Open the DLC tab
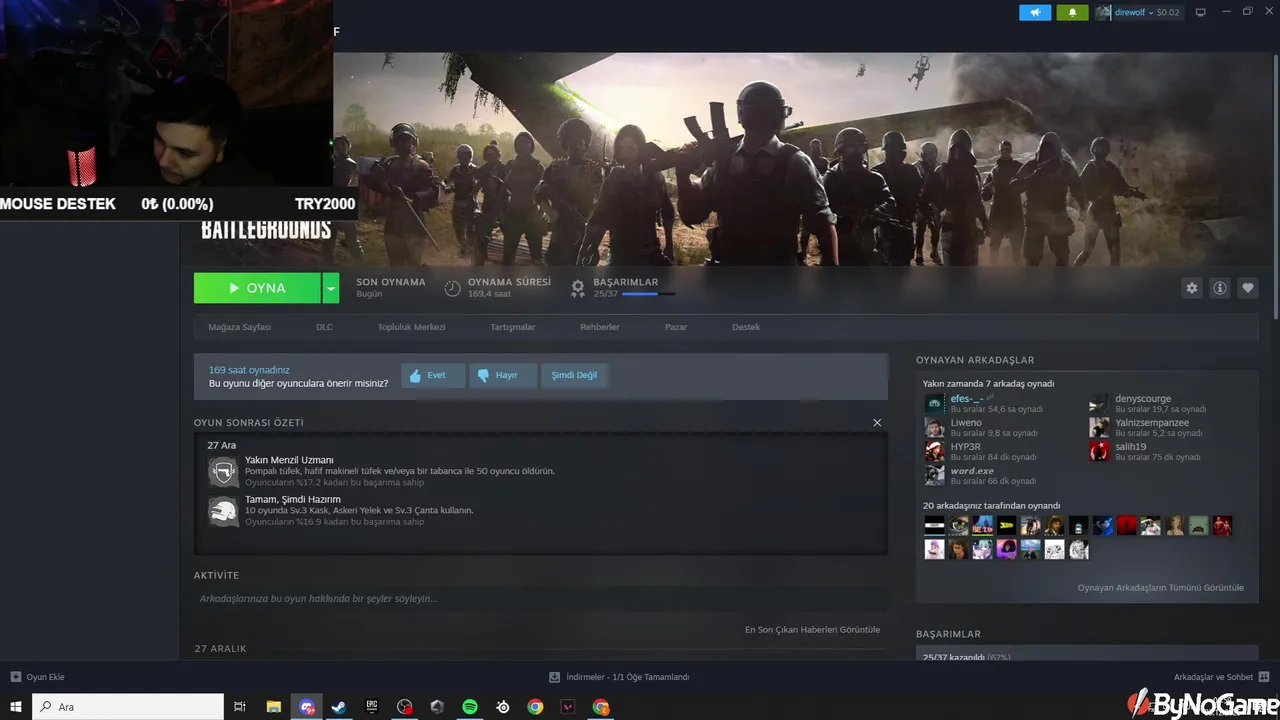This screenshot has height=720, width=1280. 324,327
